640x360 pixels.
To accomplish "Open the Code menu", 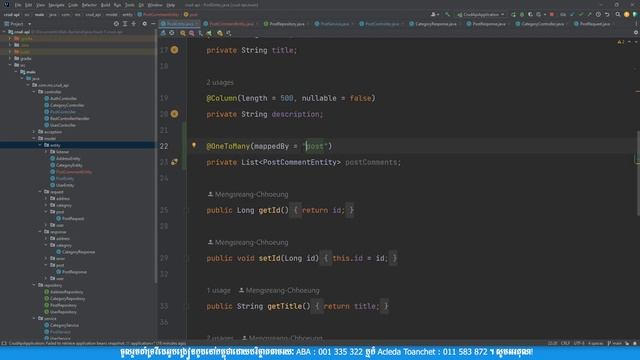I will pyautogui.click(x=73, y=5).
